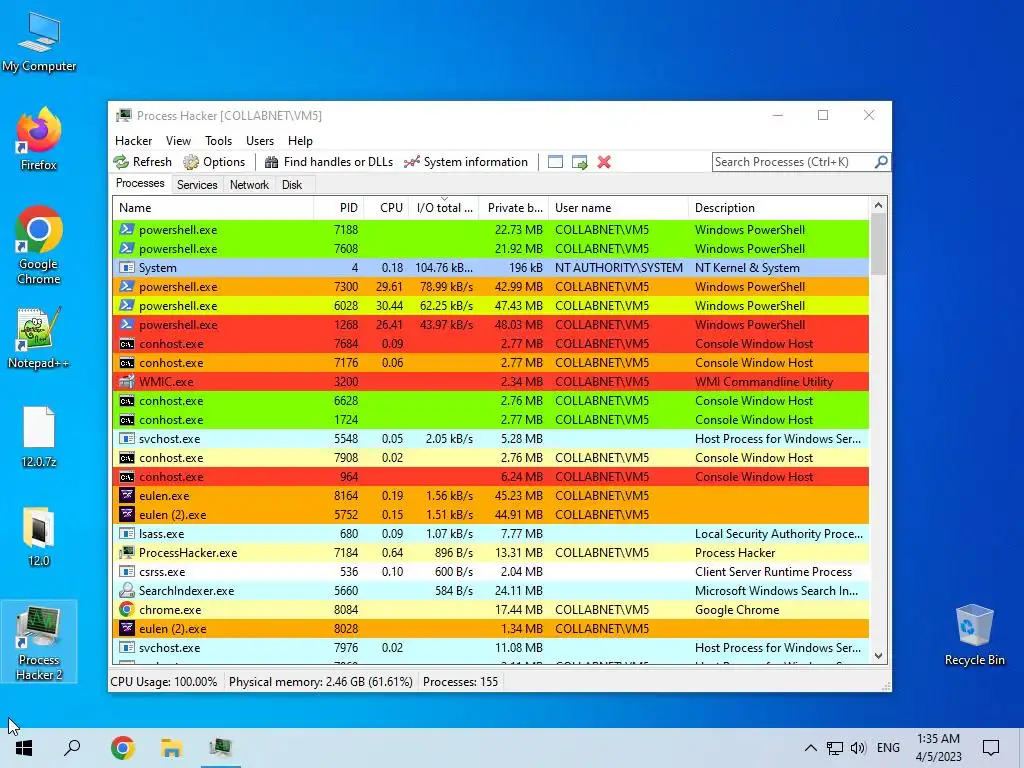
Task: Click the find window icon in toolbar
Action: tap(555, 162)
